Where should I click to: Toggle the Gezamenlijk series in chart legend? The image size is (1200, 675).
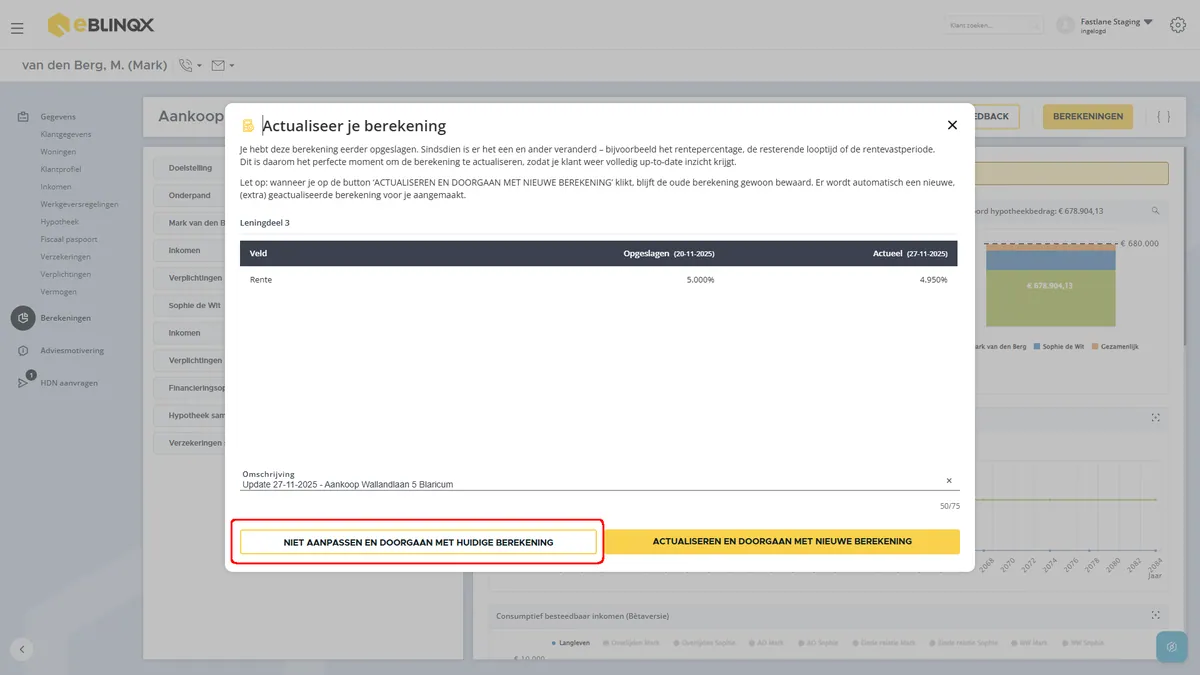point(1115,347)
